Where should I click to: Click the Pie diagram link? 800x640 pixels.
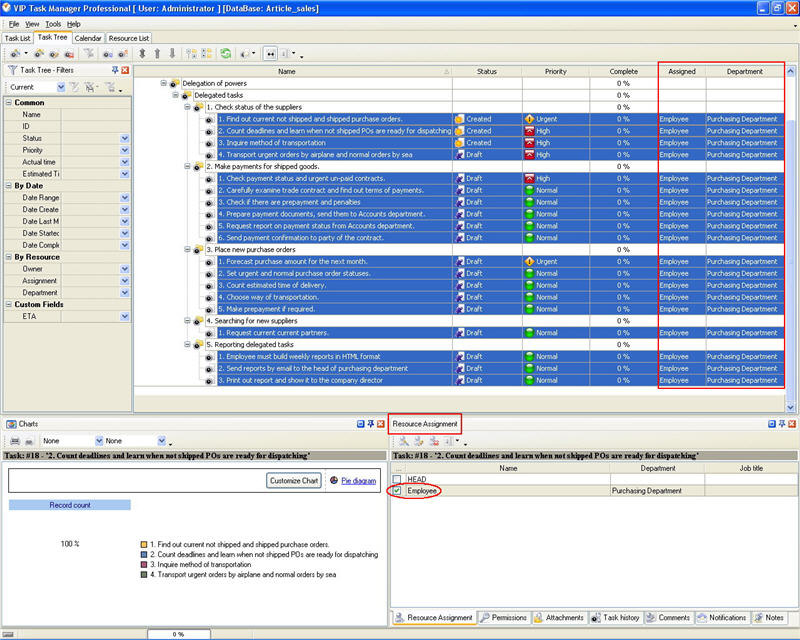point(359,481)
